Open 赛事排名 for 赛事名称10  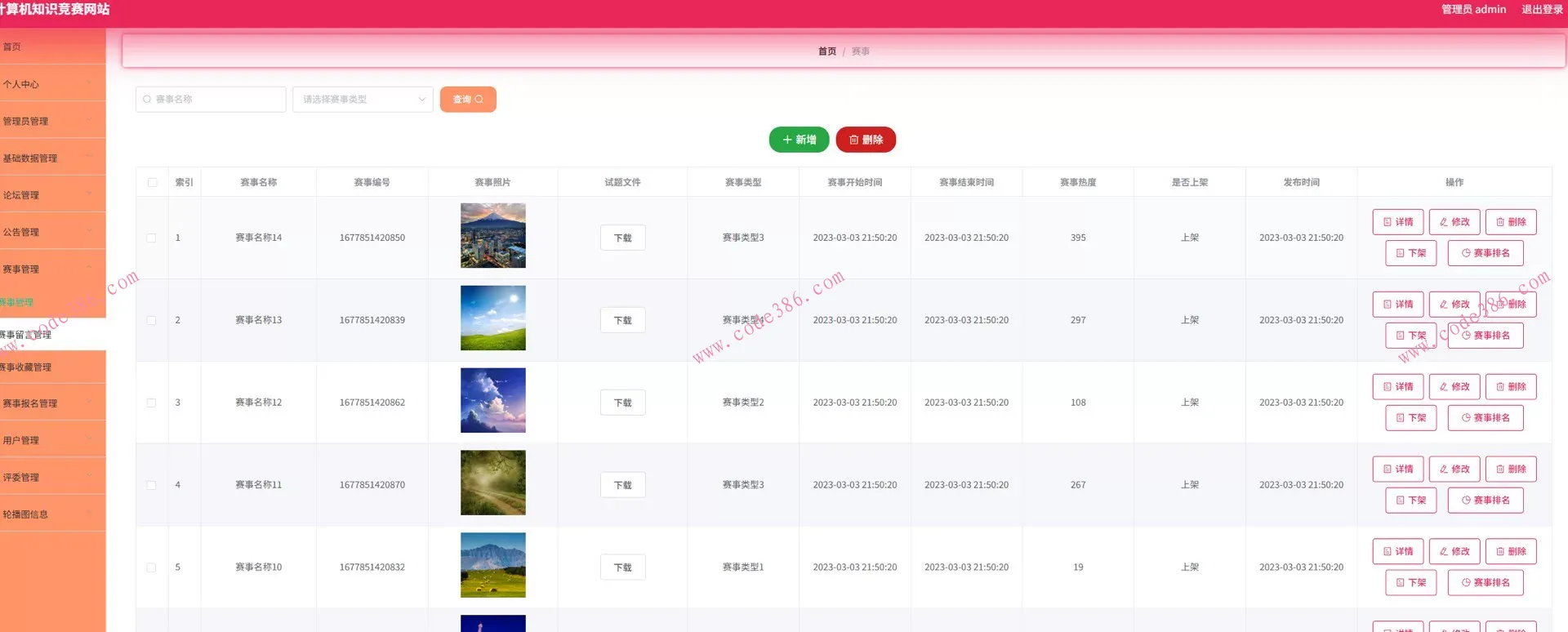1486,583
